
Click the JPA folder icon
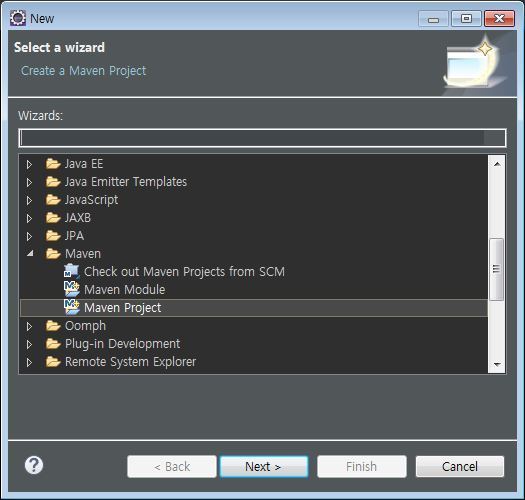pos(53,236)
